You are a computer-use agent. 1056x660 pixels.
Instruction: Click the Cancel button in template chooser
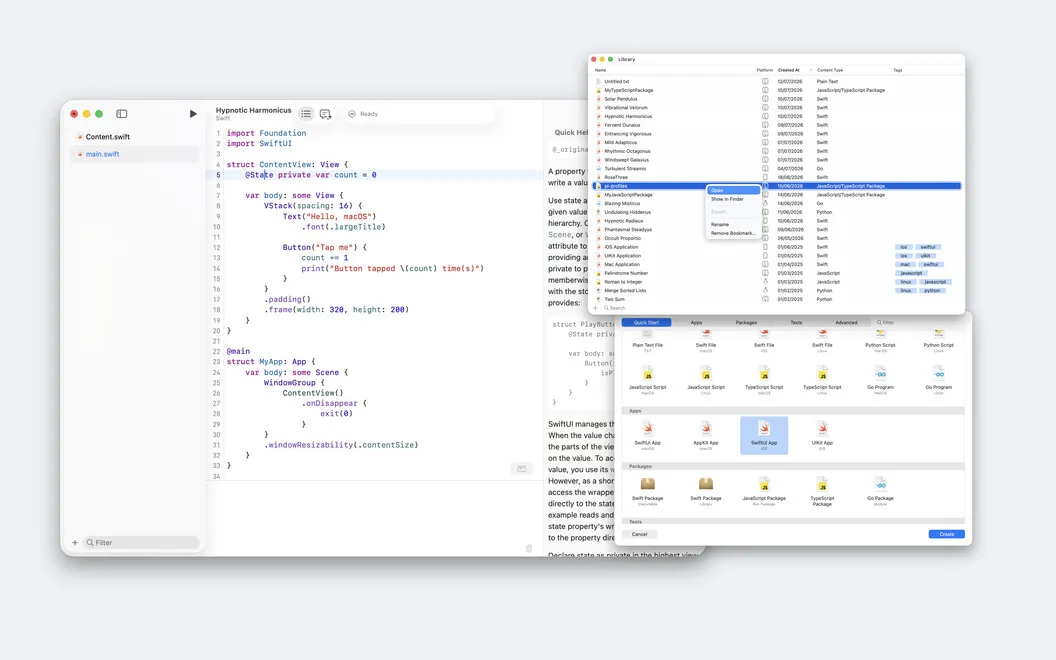[x=639, y=534]
